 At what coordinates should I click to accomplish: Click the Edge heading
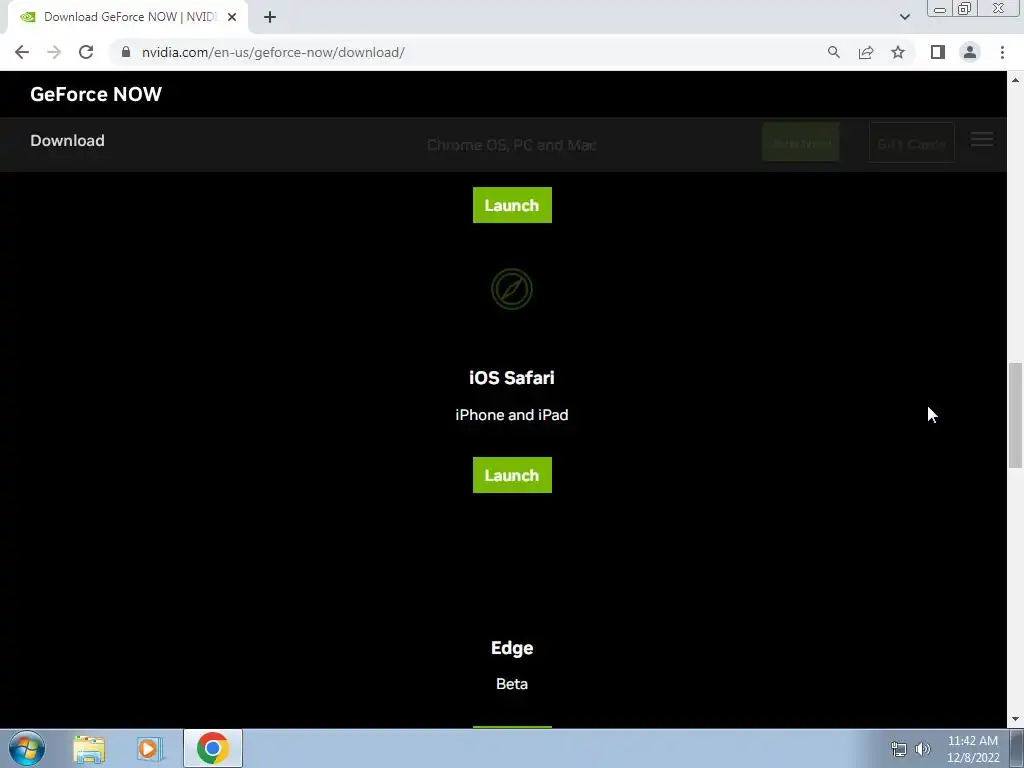[x=512, y=648]
